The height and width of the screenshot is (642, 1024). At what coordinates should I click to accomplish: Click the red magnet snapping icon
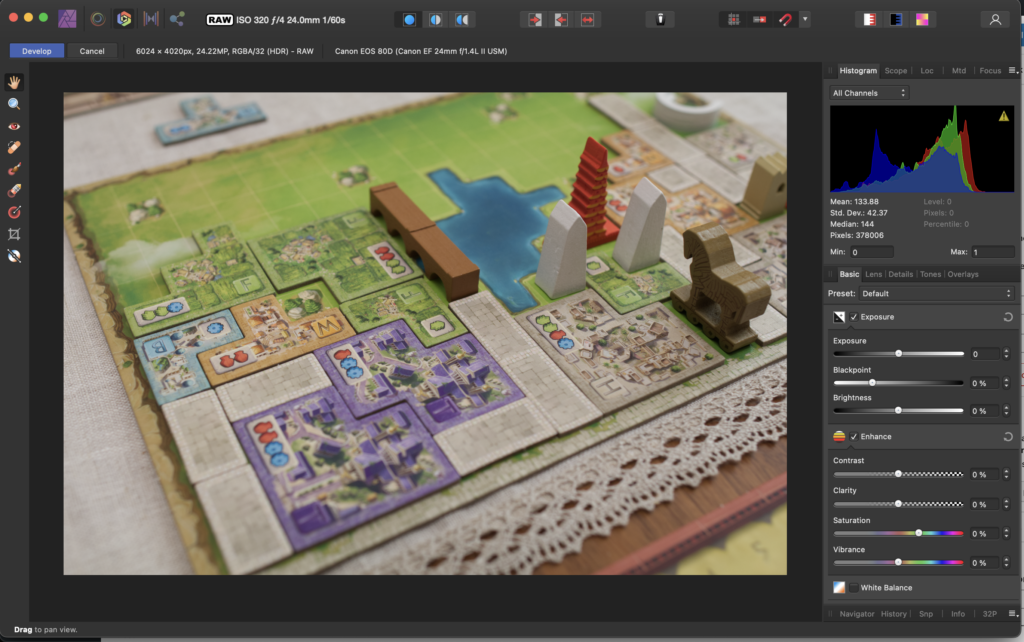[785, 20]
